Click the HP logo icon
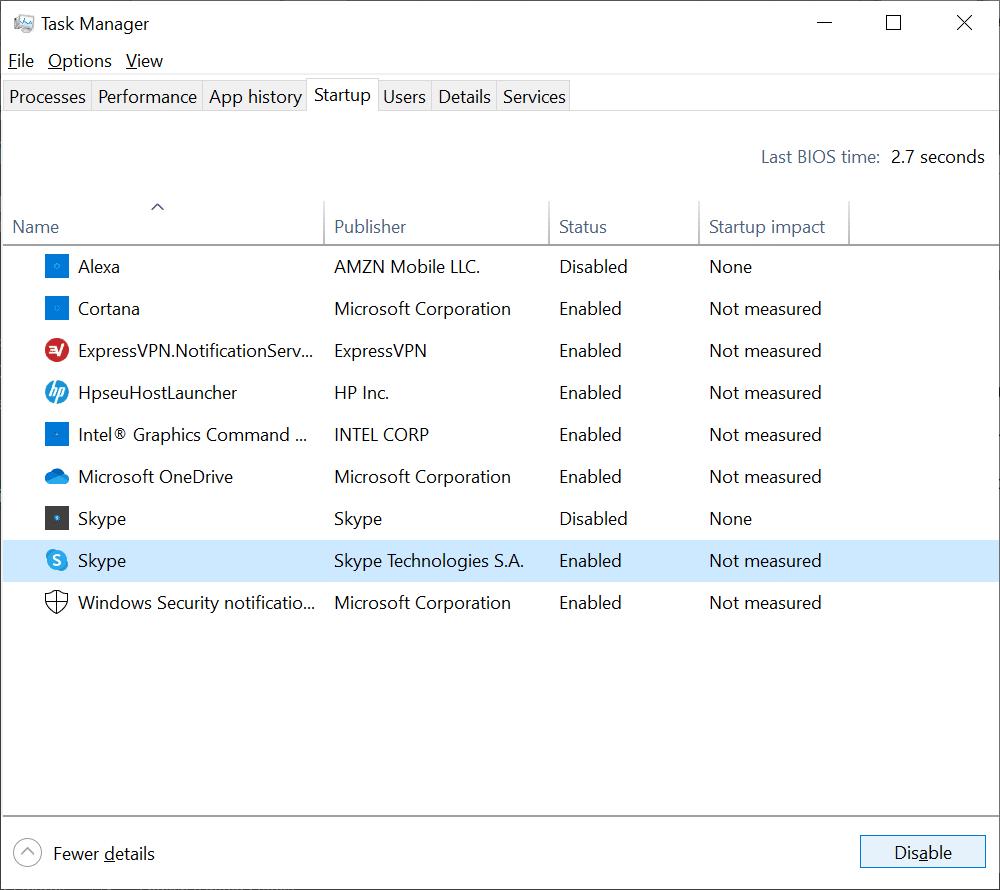The height and width of the screenshot is (890, 1000). (57, 393)
